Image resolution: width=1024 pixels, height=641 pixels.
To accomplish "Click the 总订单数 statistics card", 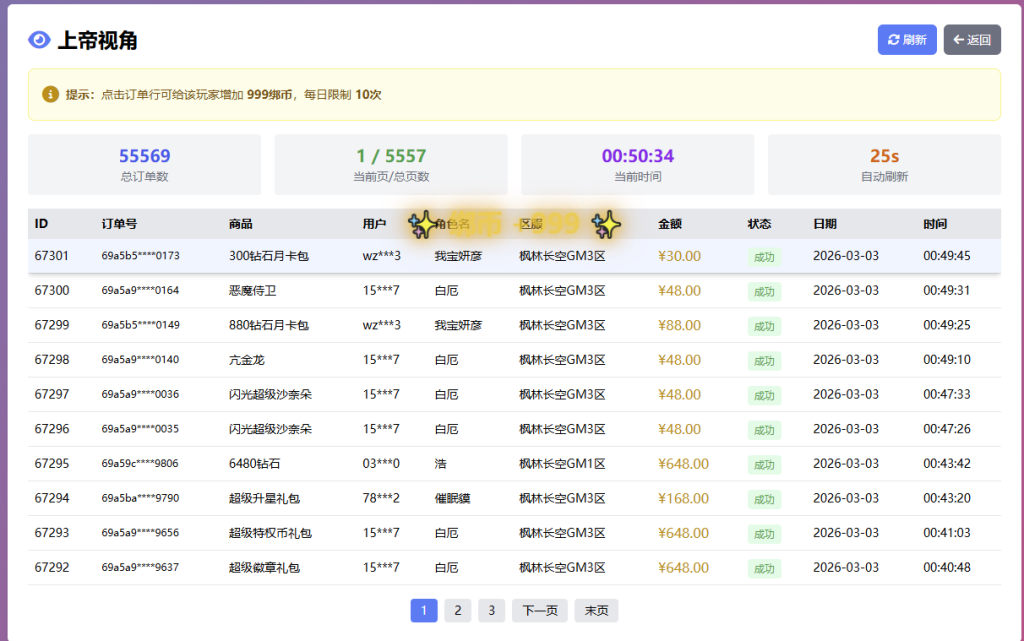I will [x=144, y=165].
